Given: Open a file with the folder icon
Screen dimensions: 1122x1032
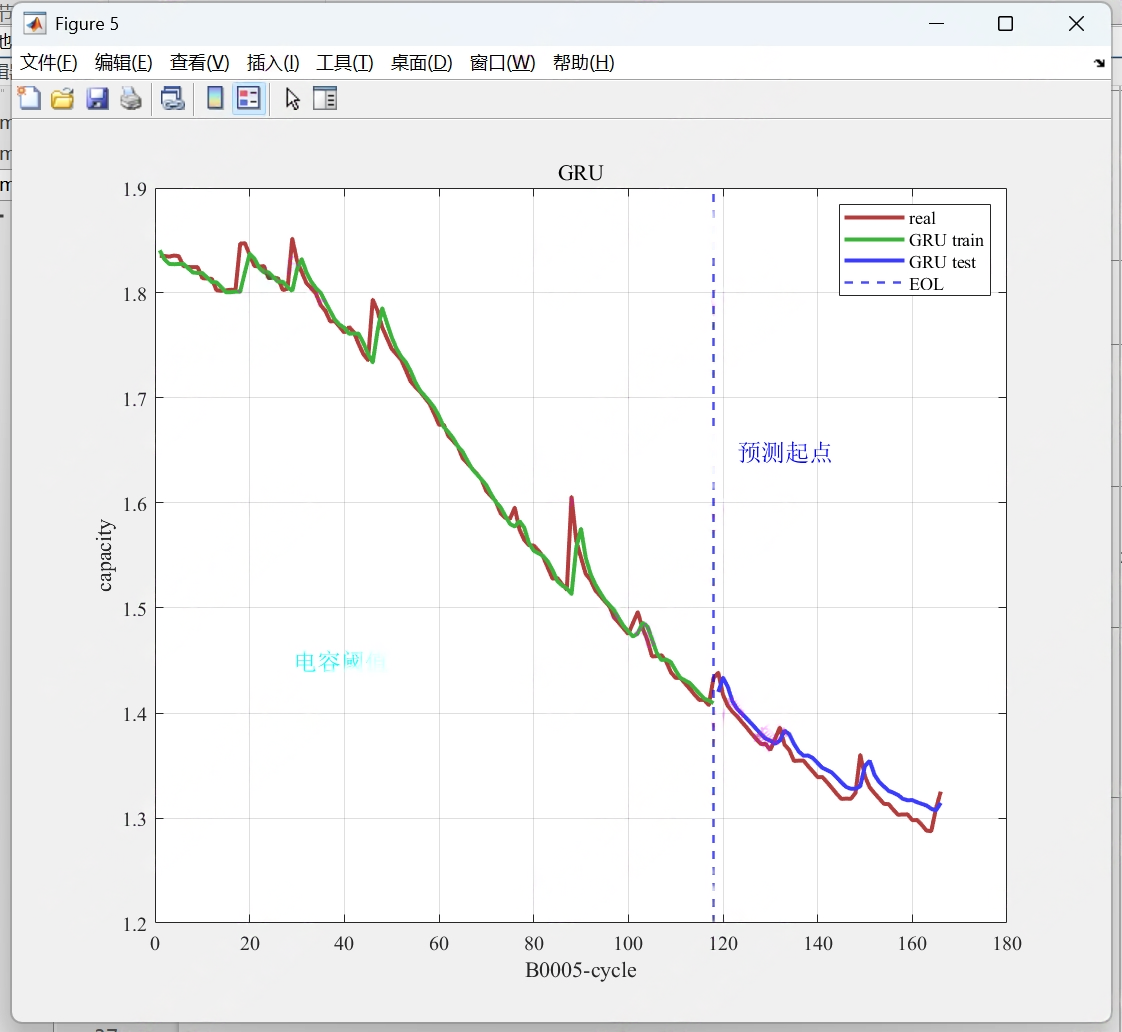Looking at the screenshot, I should pyautogui.click(x=63, y=98).
